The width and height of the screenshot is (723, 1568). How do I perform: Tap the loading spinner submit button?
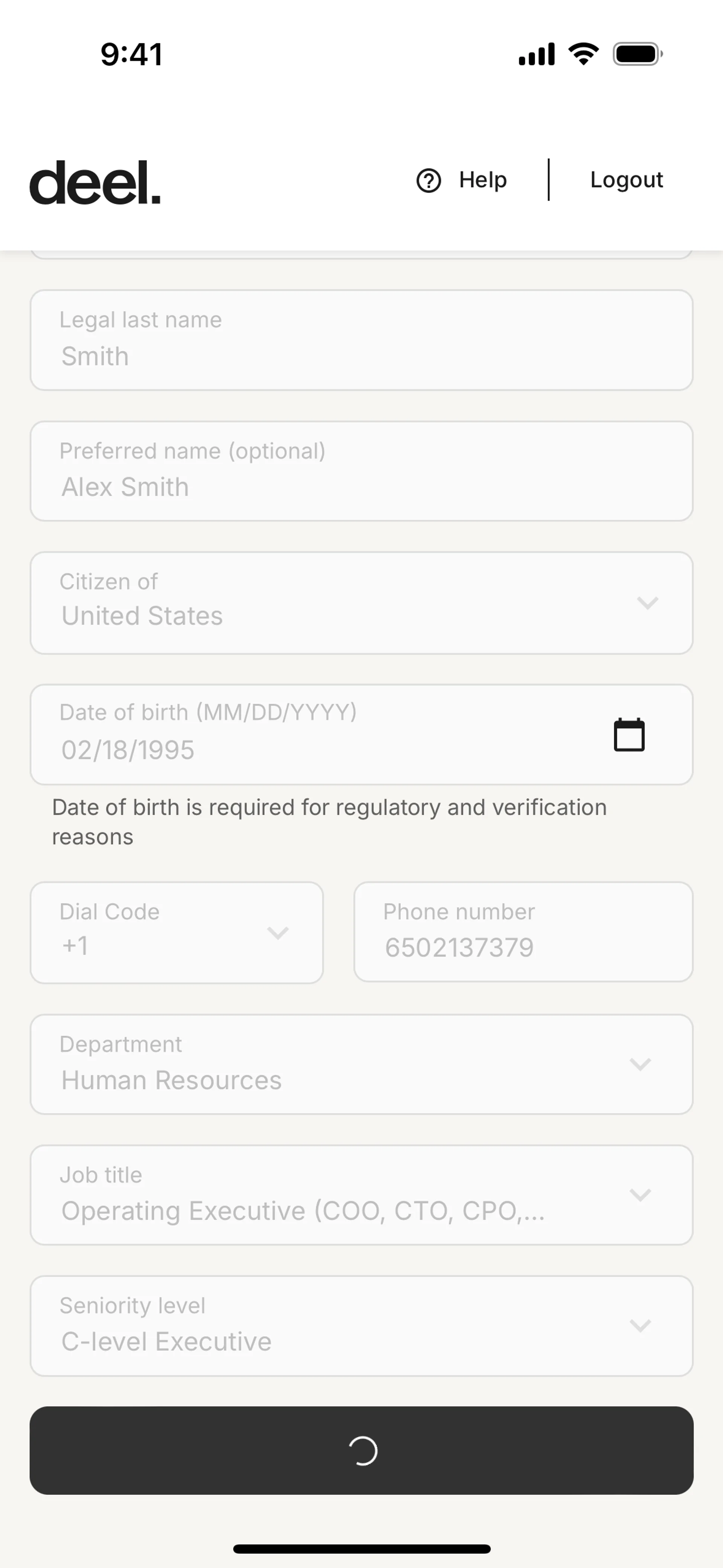coord(361,1450)
